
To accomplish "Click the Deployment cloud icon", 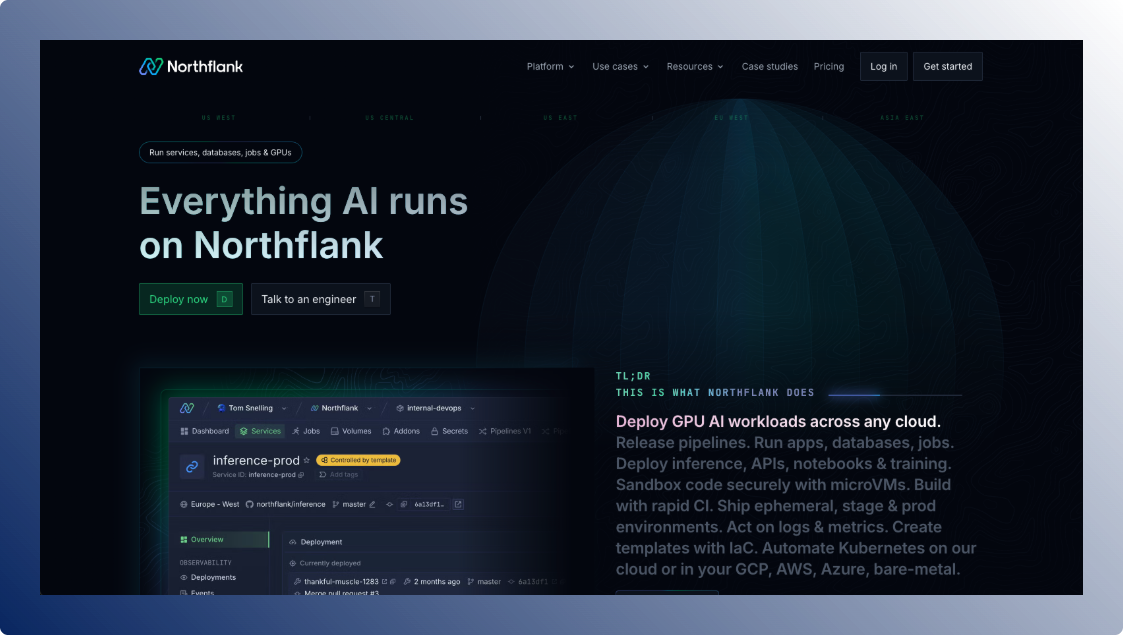I will pos(292,542).
